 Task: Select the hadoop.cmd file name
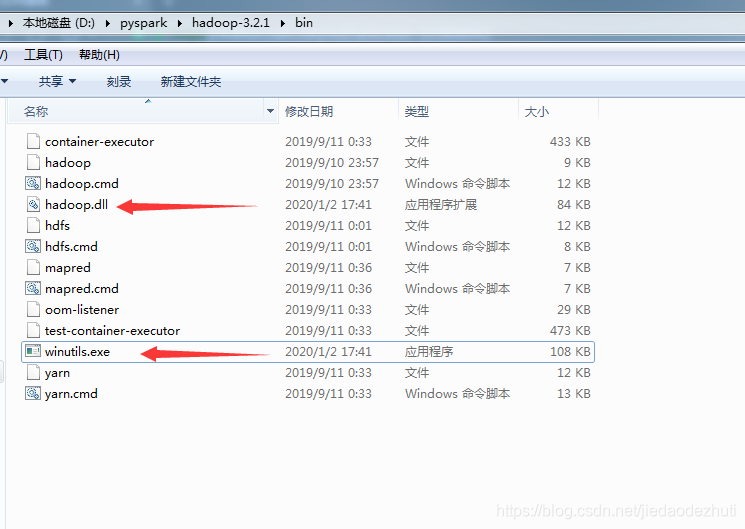point(82,183)
